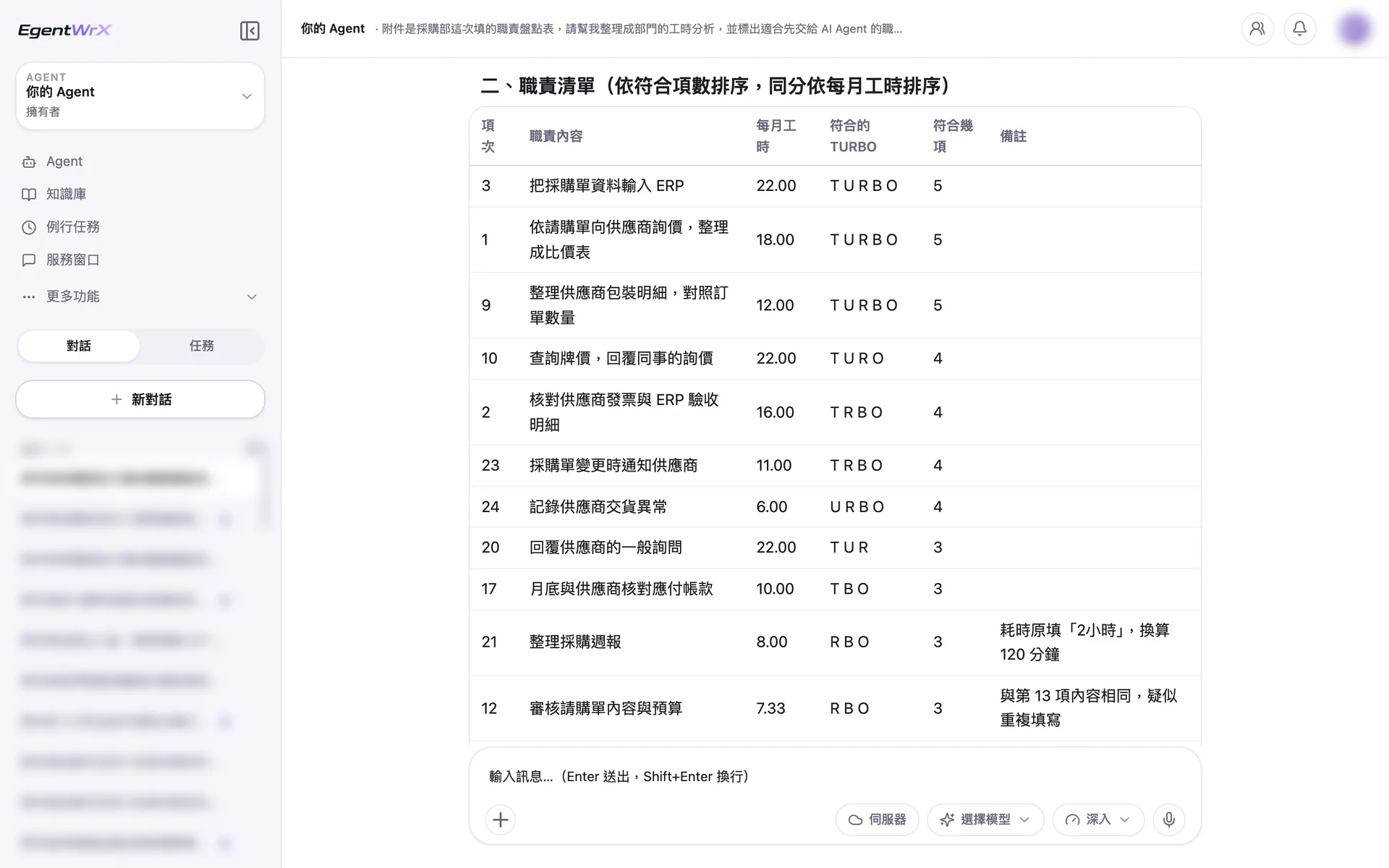
Task: Open 例行任務 menu item
Action: 140,227
